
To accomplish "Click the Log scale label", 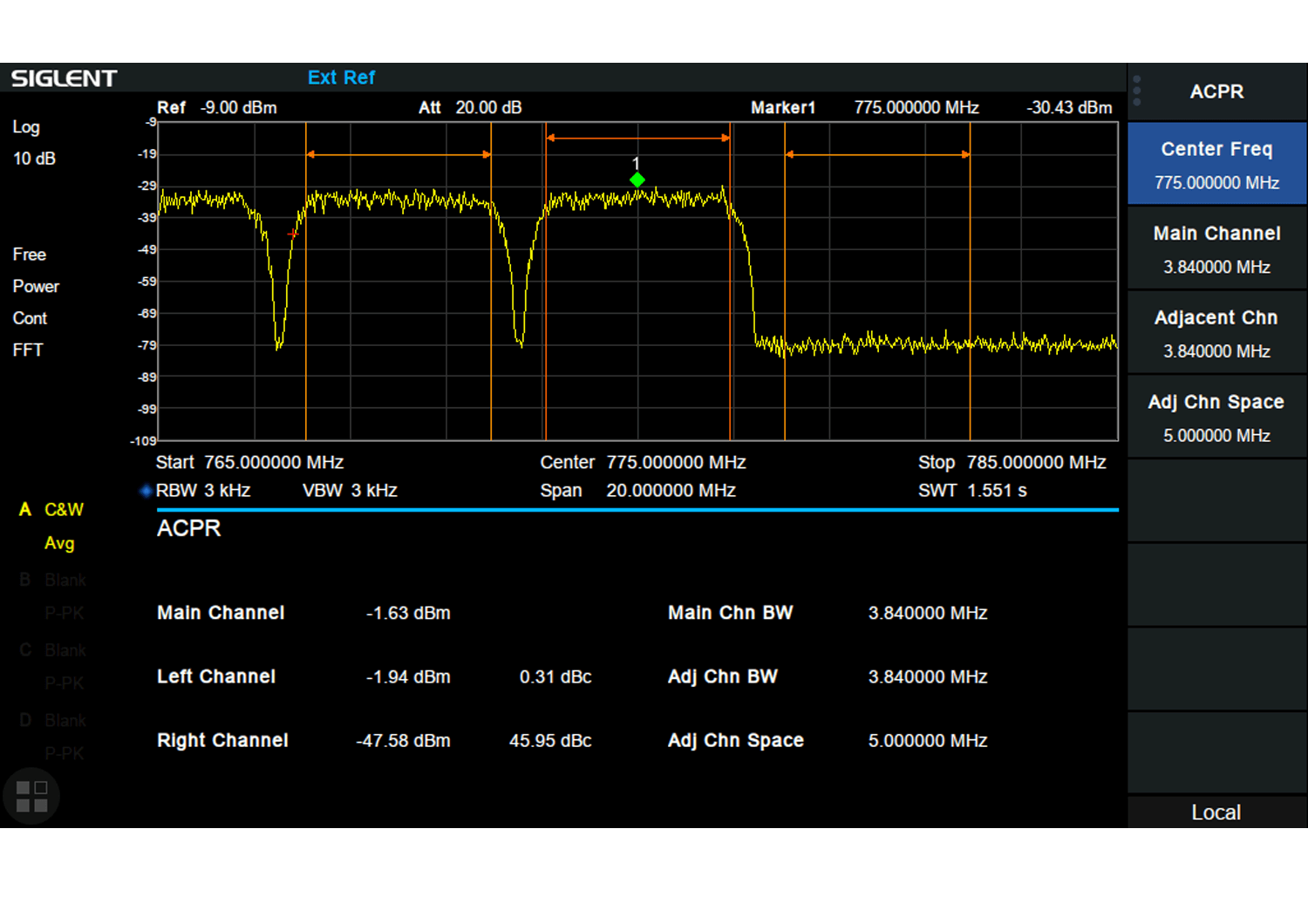I will point(26,127).
